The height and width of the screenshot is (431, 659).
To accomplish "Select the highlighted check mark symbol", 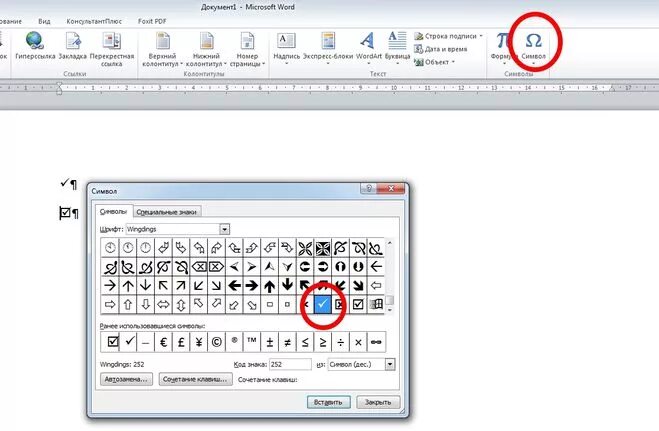I will 322,304.
